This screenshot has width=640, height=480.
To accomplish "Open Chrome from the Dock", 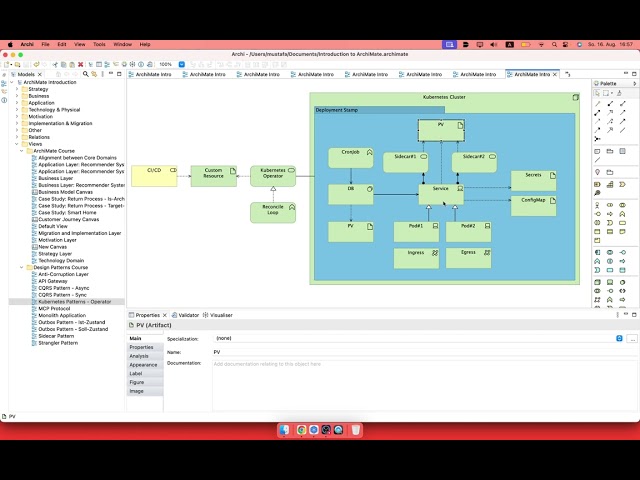I will 301,430.
